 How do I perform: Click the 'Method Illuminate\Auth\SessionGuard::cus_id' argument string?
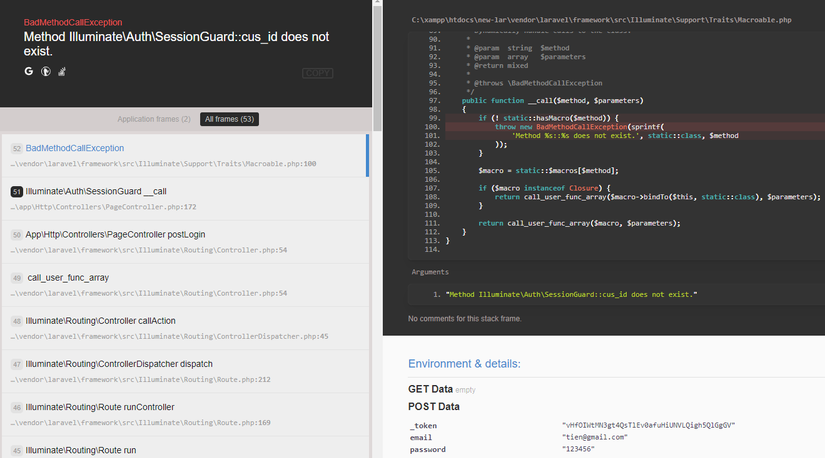[571, 294]
